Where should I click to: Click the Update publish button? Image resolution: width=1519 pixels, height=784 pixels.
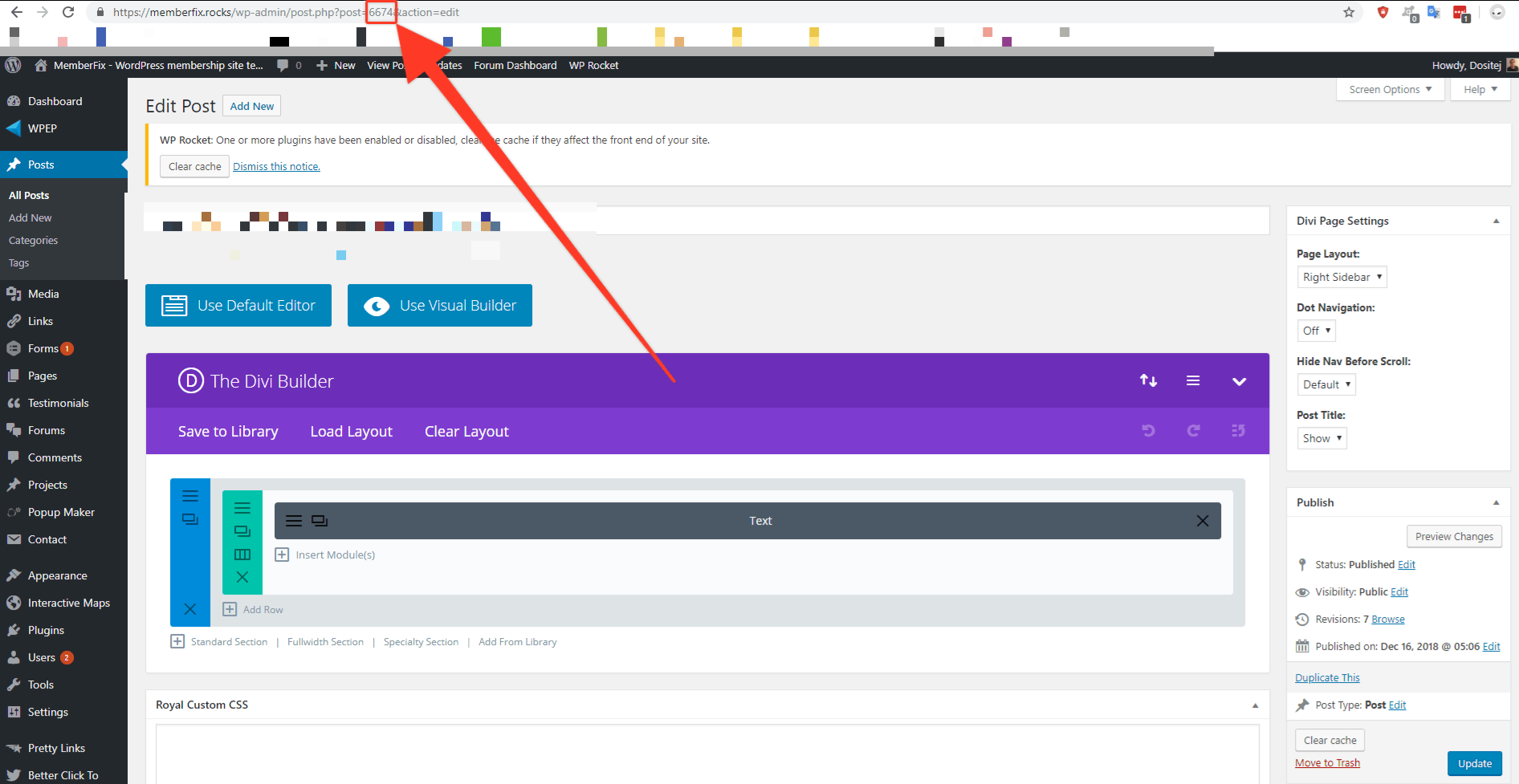point(1475,763)
